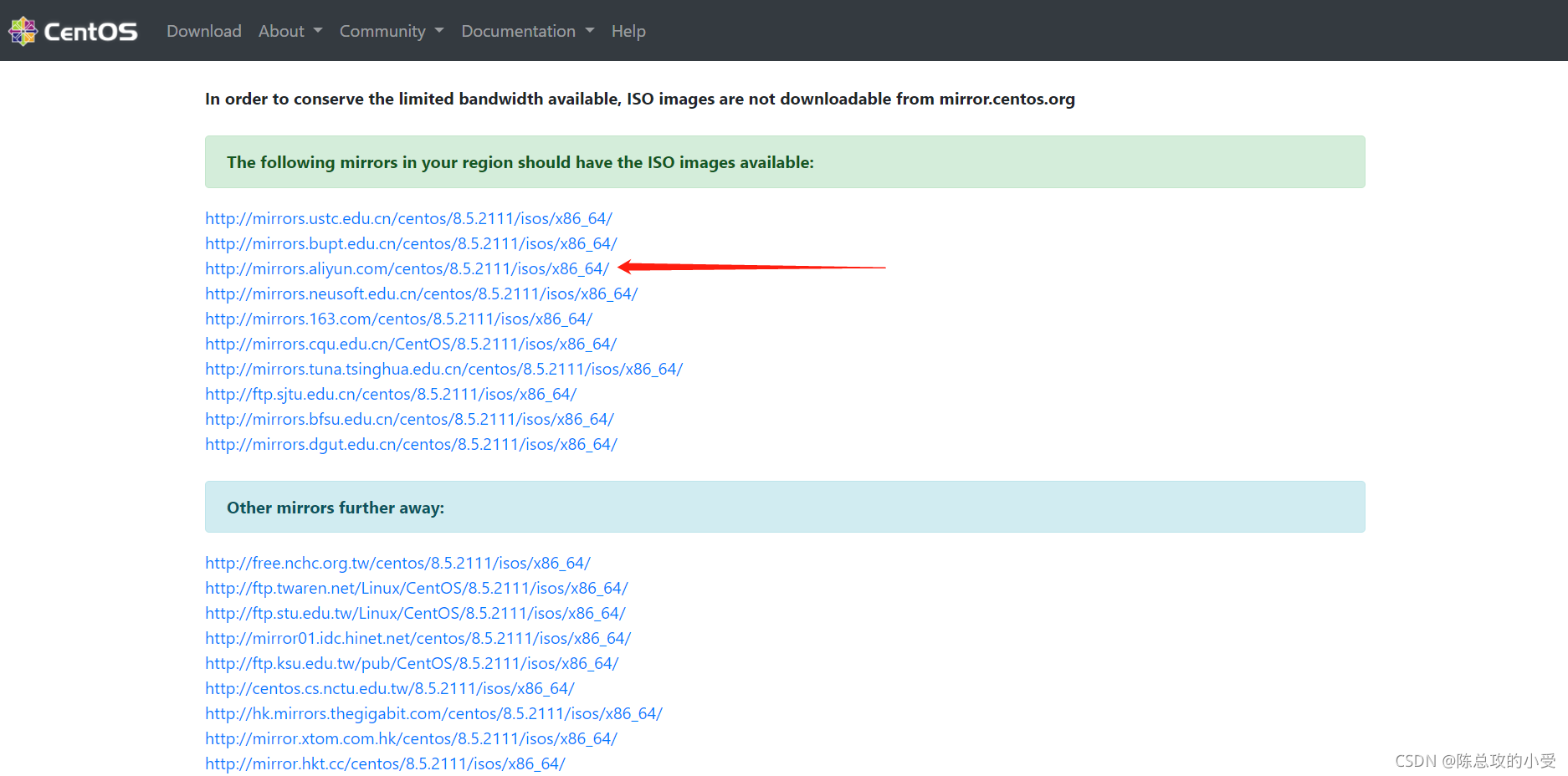Open the Help navbar item
This screenshot has height=776, width=1568.
pos(628,31)
